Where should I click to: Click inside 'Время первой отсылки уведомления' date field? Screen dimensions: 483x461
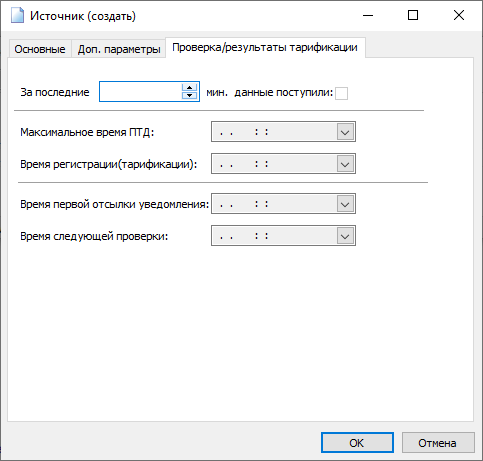[x=274, y=204]
